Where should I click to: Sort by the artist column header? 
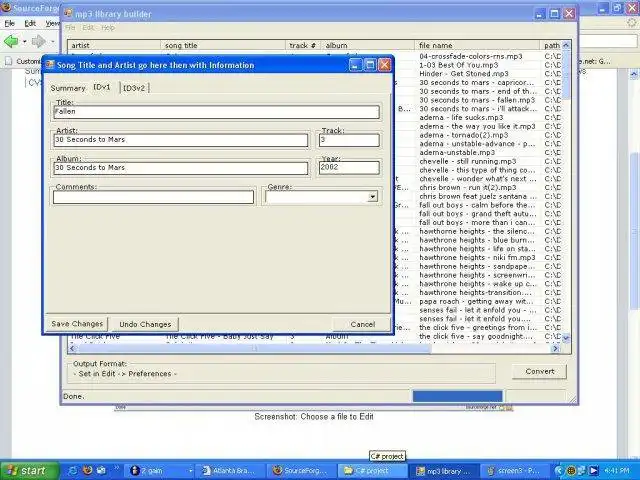pyautogui.click(x=114, y=45)
